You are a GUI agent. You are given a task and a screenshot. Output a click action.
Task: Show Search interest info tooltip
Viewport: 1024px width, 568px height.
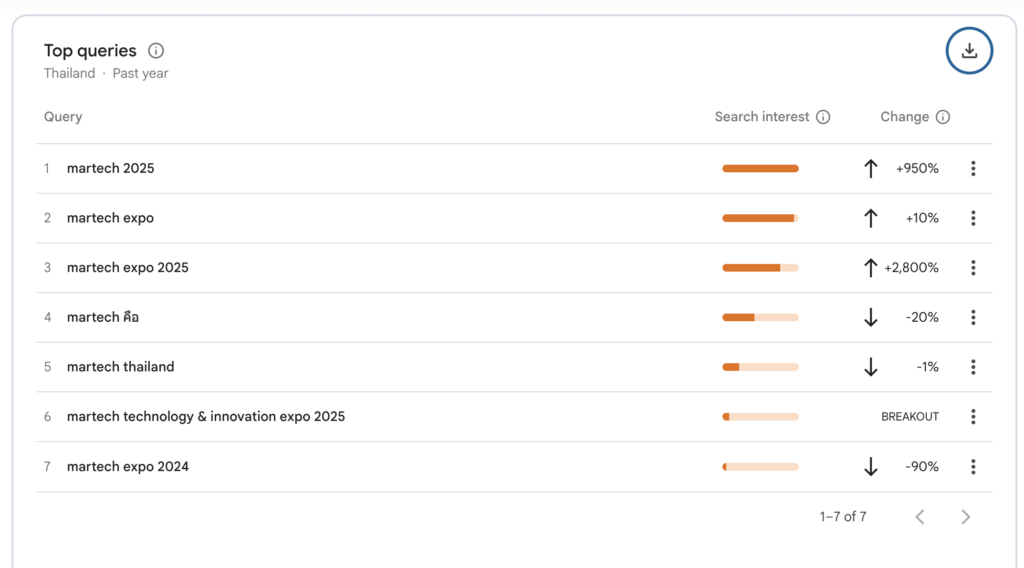(x=823, y=117)
